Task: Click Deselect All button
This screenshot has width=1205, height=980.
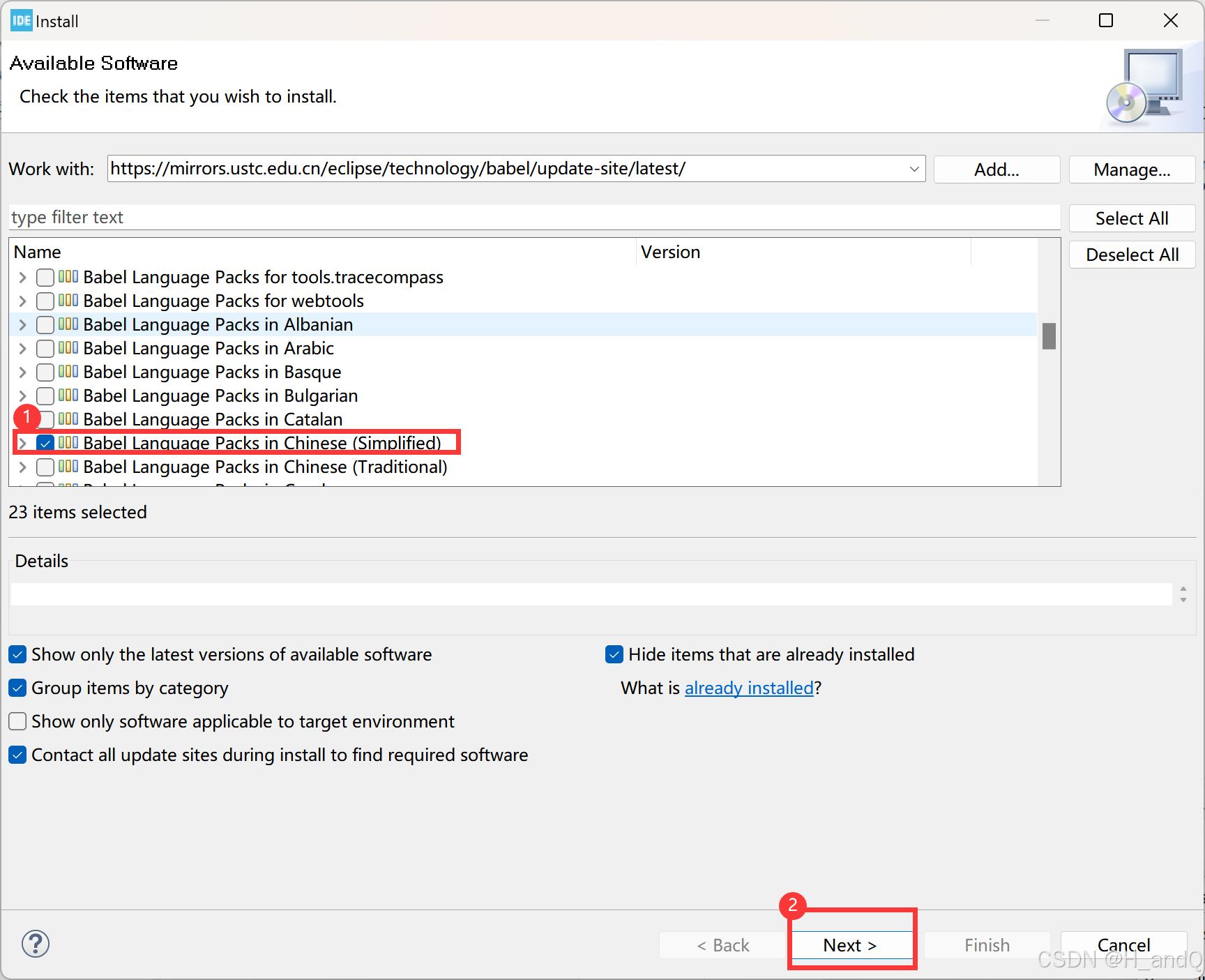Action: [1132, 255]
